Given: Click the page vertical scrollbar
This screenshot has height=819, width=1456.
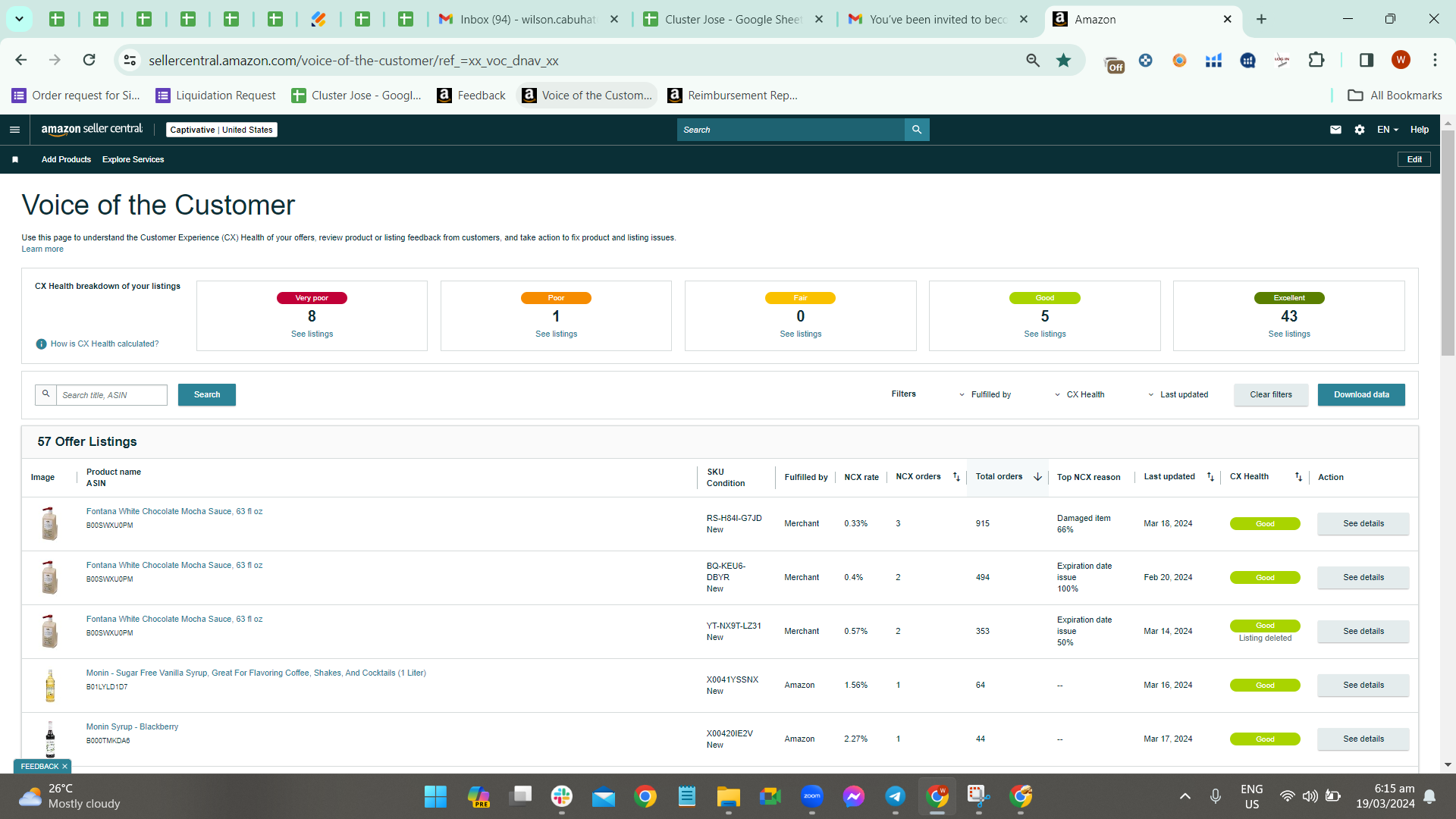Looking at the screenshot, I should tap(1448, 243).
